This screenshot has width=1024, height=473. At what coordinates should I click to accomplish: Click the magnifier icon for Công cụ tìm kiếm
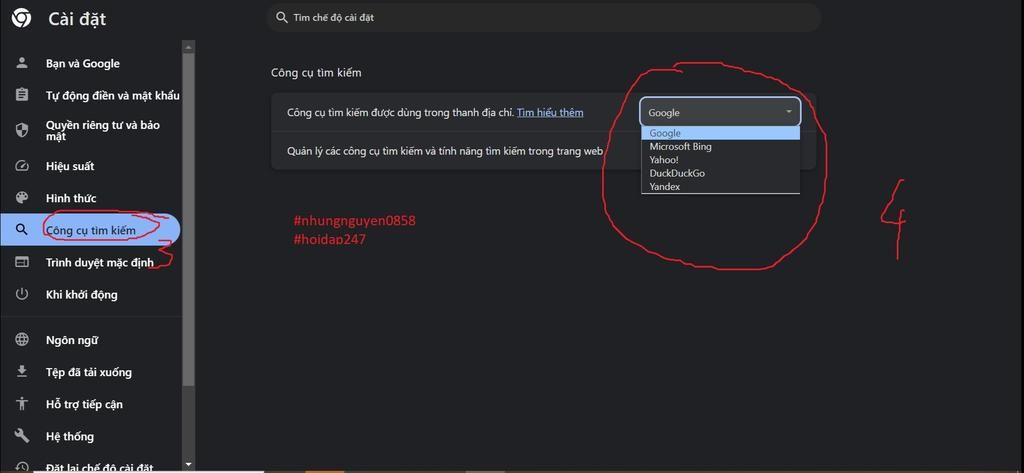pyautogui.click(x=22, y=230)
